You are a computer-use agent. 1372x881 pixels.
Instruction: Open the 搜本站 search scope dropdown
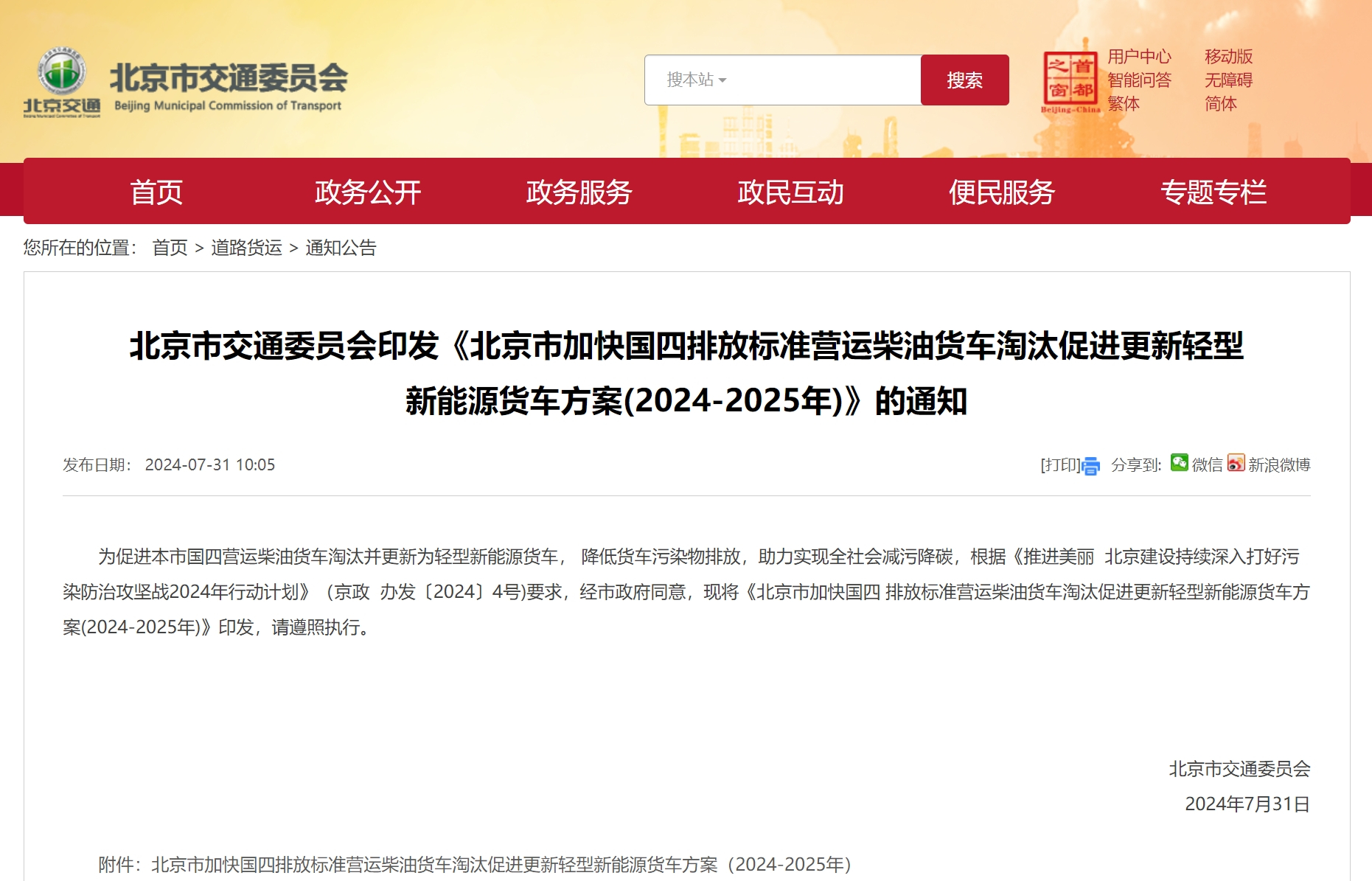click(696, 79)
